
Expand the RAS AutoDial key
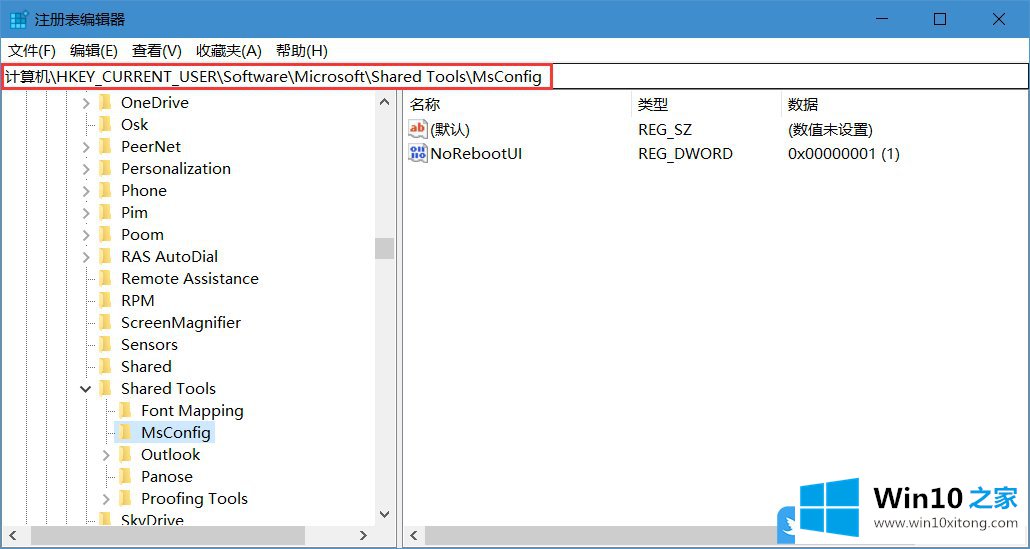click(x=86, y=257)
